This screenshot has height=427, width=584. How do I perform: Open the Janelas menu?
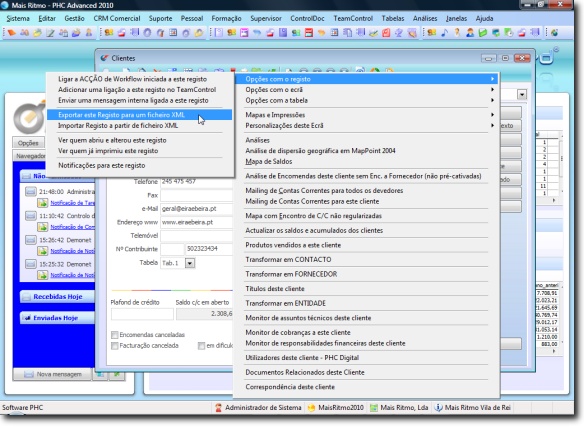point(456,18)
